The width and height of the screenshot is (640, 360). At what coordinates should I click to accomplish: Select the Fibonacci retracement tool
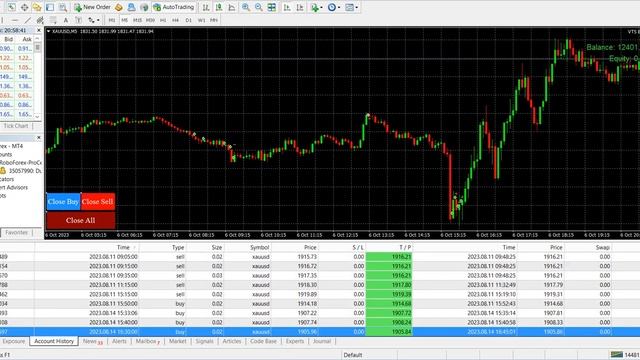click(53, 20)
